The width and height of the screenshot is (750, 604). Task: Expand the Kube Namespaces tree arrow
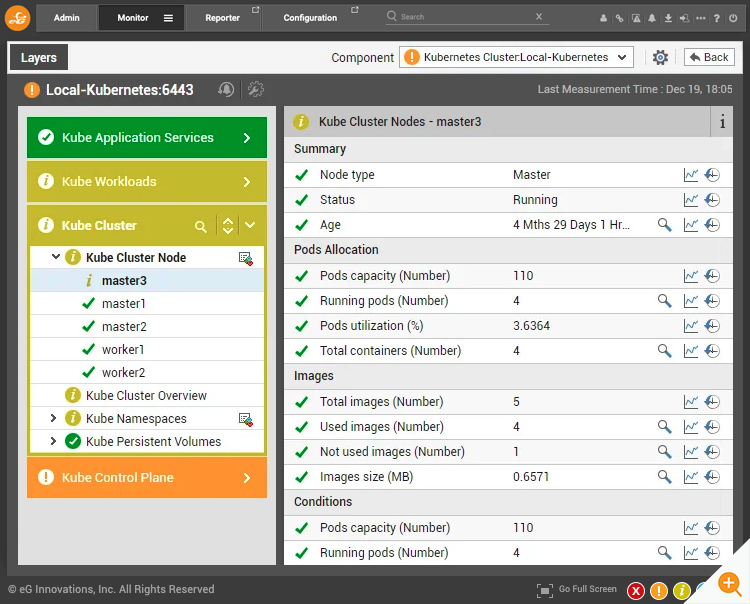pyautogui.click(x=54, y=418)
